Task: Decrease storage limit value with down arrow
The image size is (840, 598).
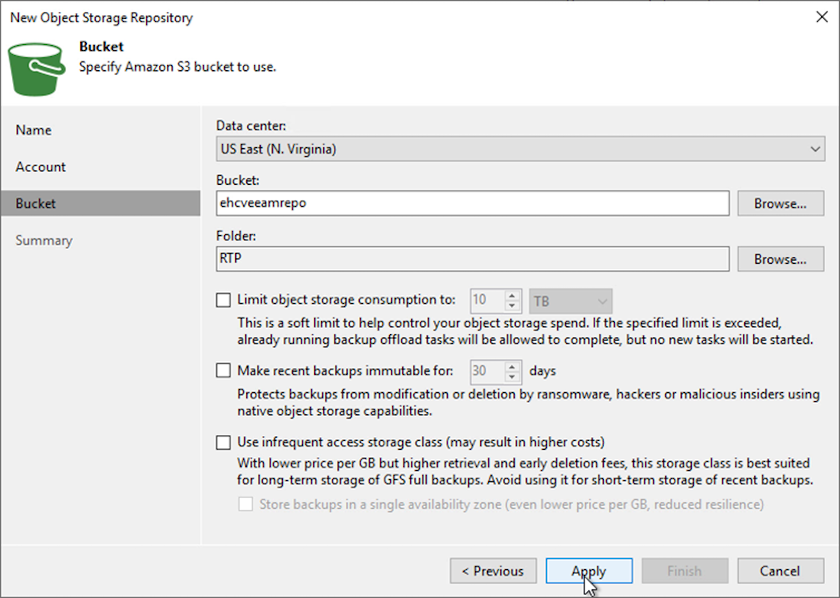Action: pyautogui.click(x=513, y=305)
